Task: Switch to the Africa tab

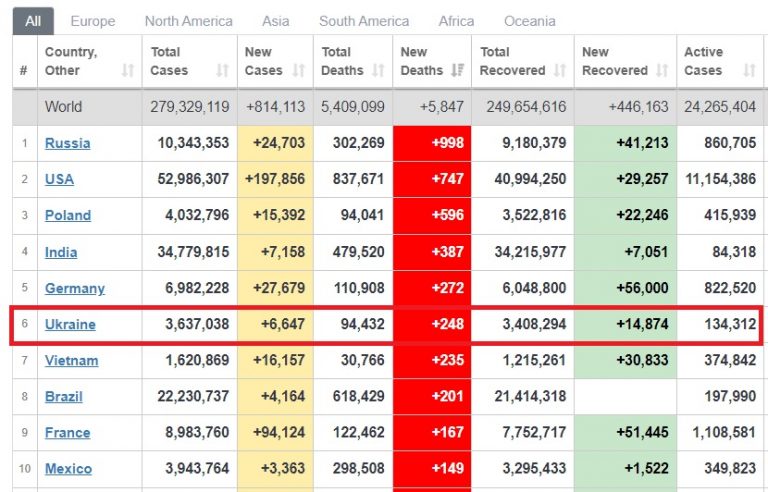Action: [x=456, y=21]
